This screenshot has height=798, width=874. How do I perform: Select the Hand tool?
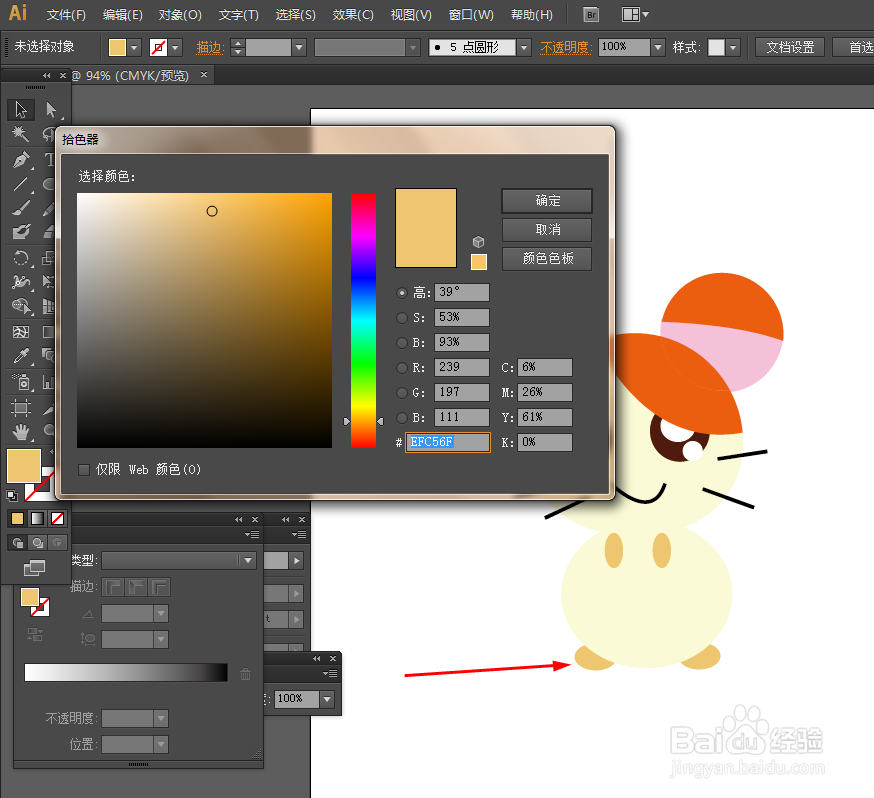click(x=21, y=432)
